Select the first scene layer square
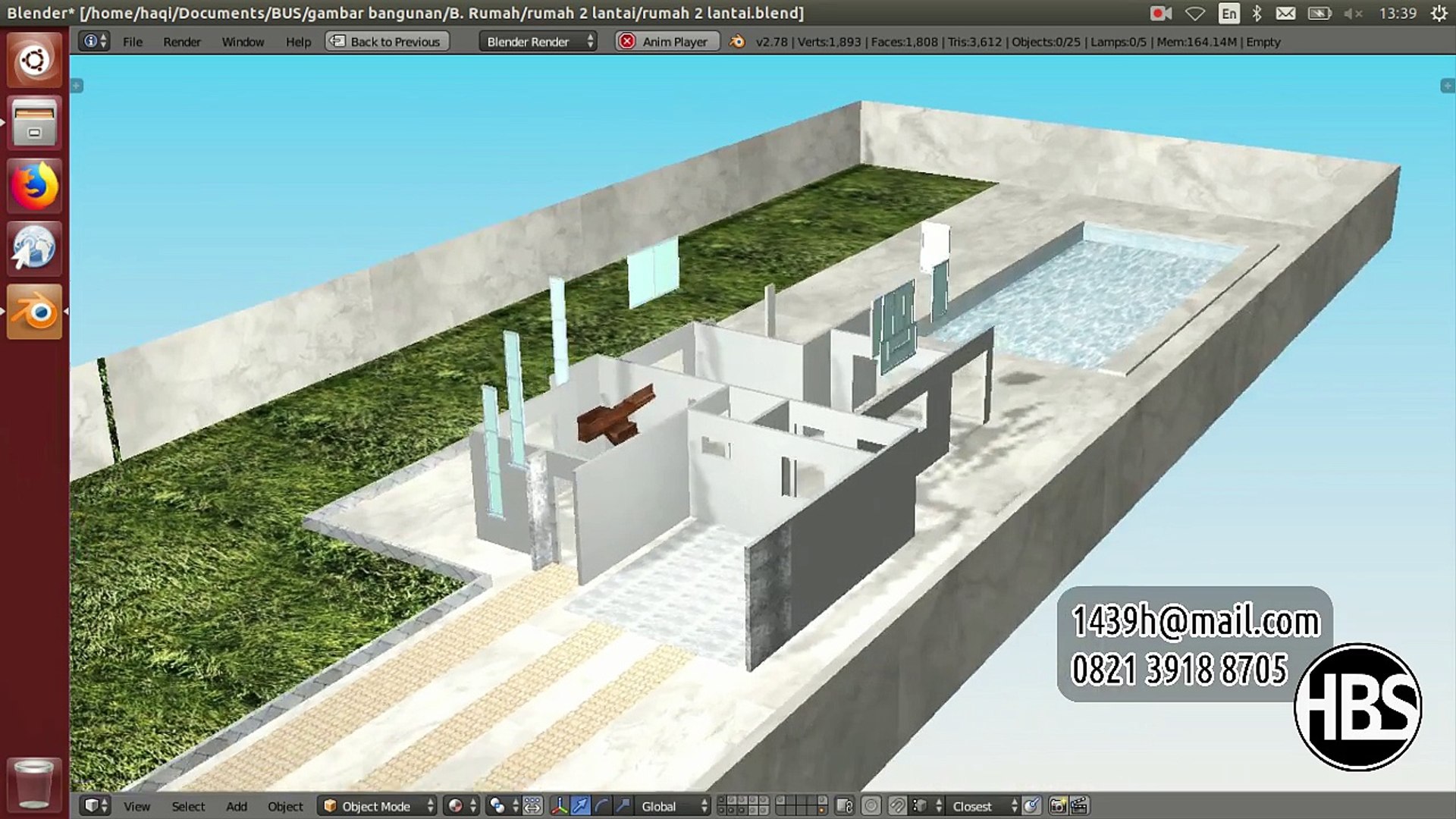Screen dimensions: 1456x819 [x=721, y=801]
